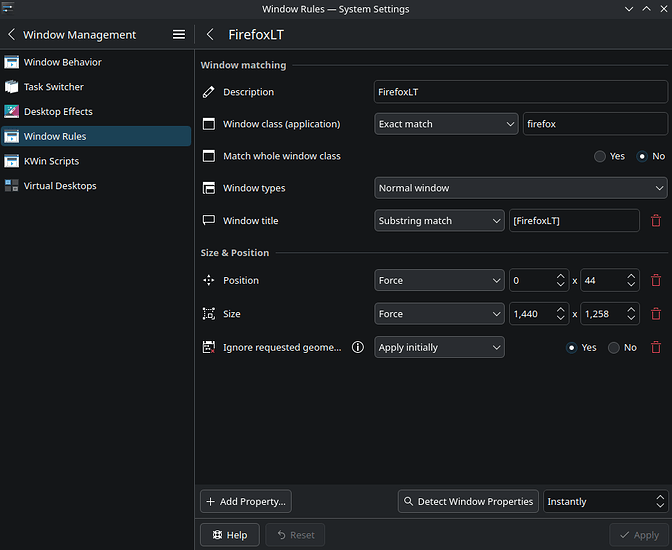This screenshot has width=672, height=550.
Task: Click the Position crosshair icon
Action: click(209, 280)
